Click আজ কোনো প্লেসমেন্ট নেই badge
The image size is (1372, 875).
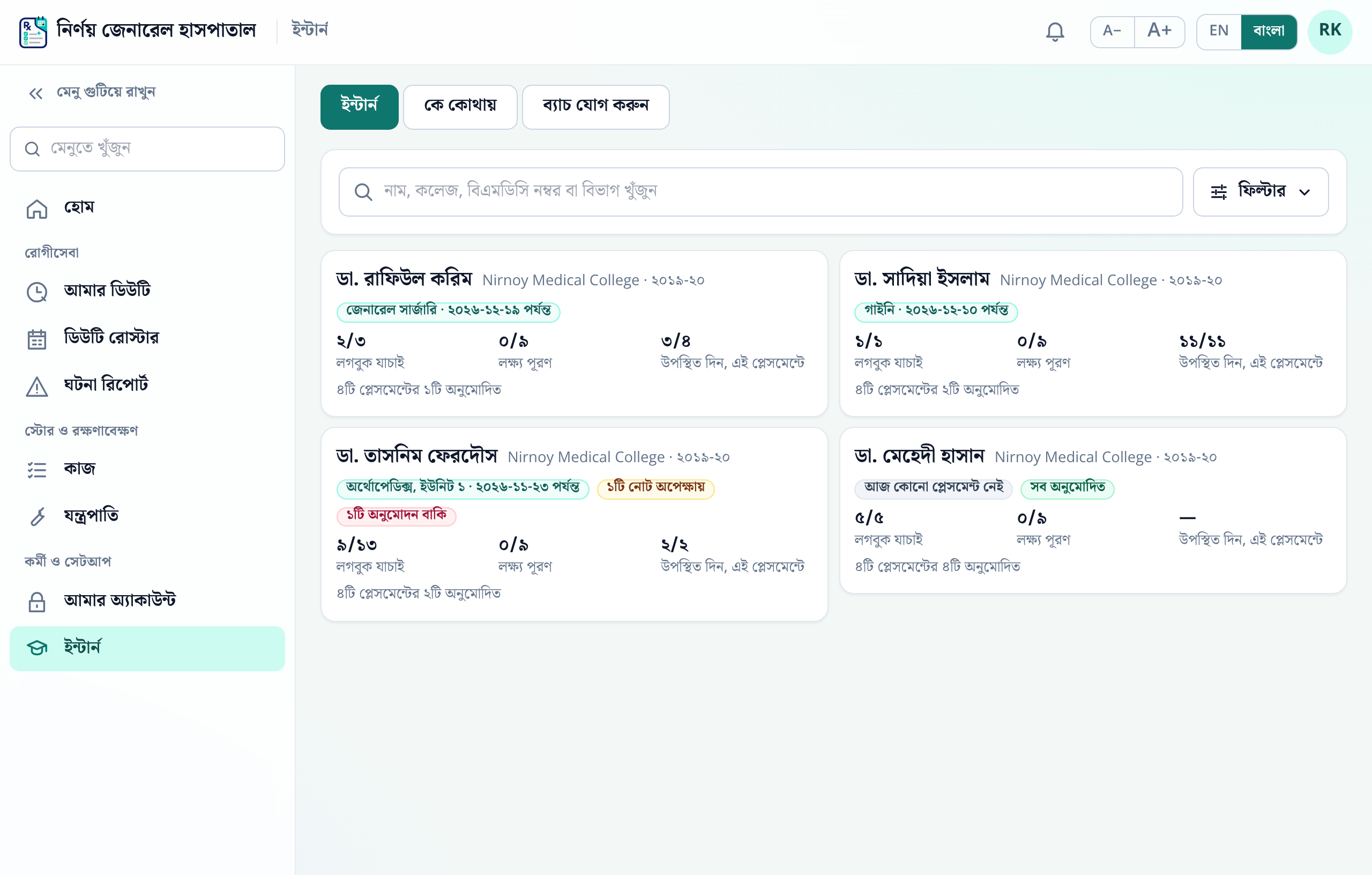(933, 488)
